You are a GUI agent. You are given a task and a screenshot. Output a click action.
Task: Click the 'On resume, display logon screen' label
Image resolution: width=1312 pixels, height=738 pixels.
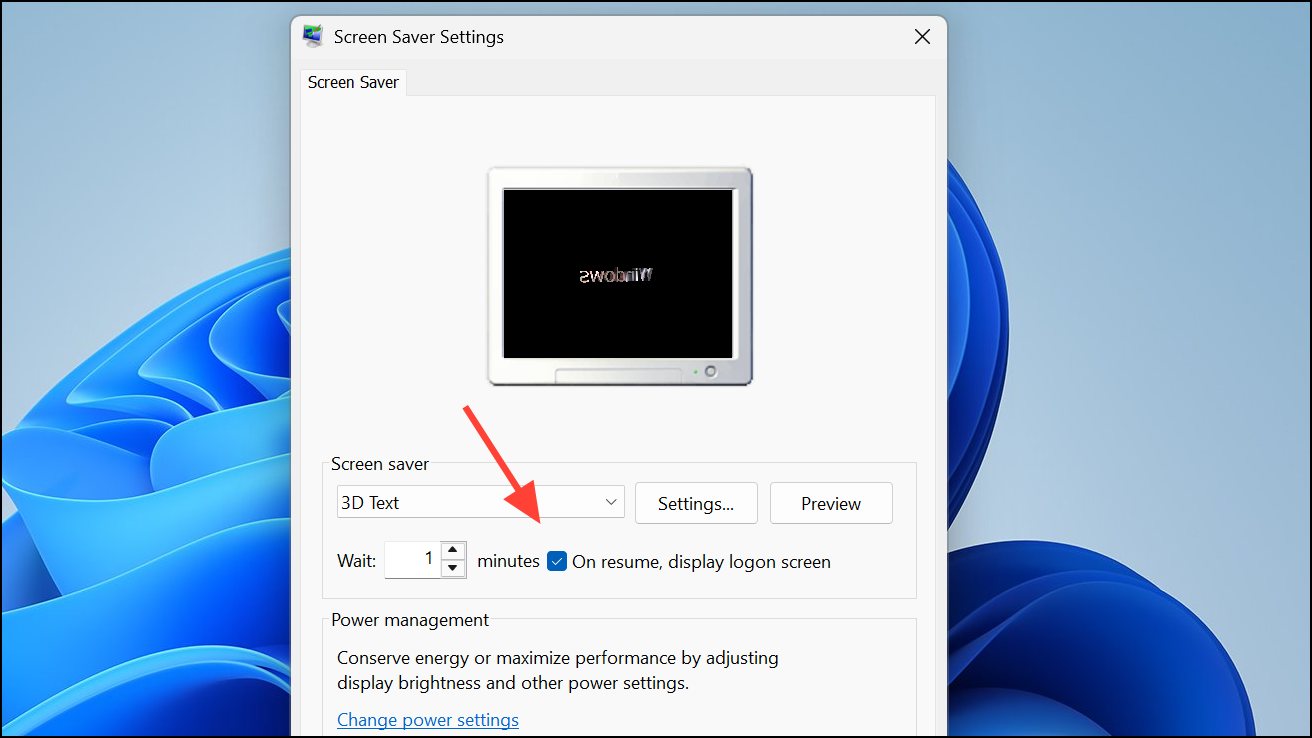pyautogui.click(x=701, y=562)
